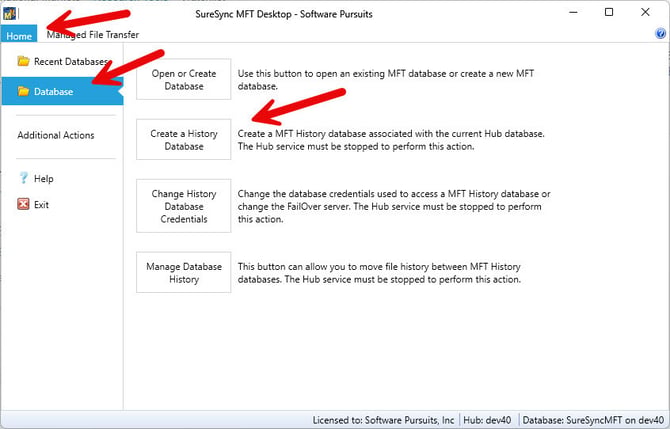Close the SureSync MFT Desktop window
This screenshot has height=429, width=670.
point(645,12)
